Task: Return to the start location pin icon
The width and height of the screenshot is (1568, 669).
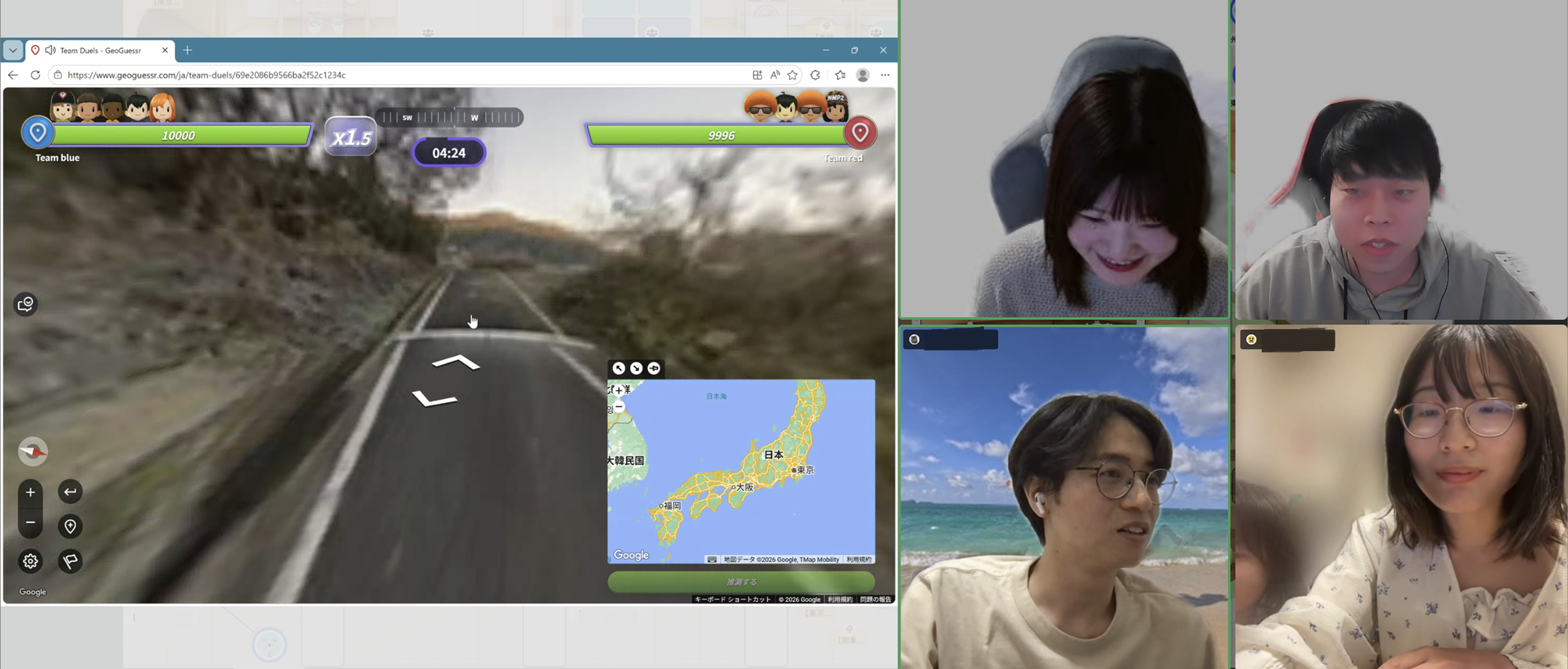Action: (x=70, y=526)
